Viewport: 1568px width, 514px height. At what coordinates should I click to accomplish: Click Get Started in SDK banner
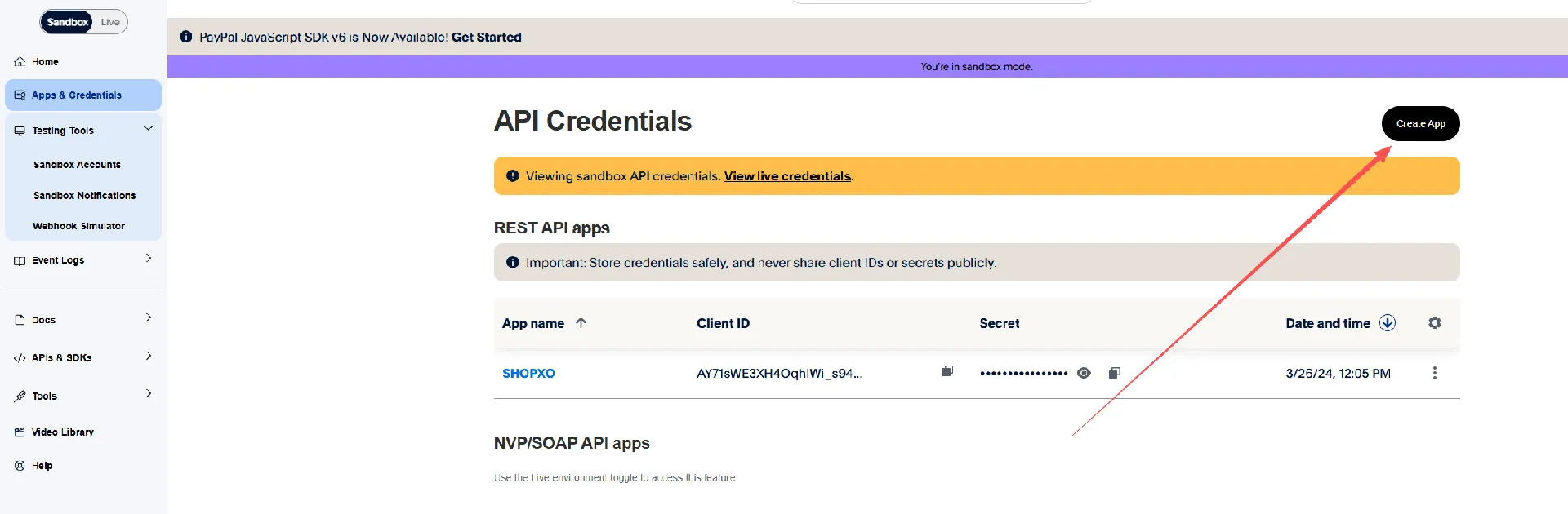486,37
